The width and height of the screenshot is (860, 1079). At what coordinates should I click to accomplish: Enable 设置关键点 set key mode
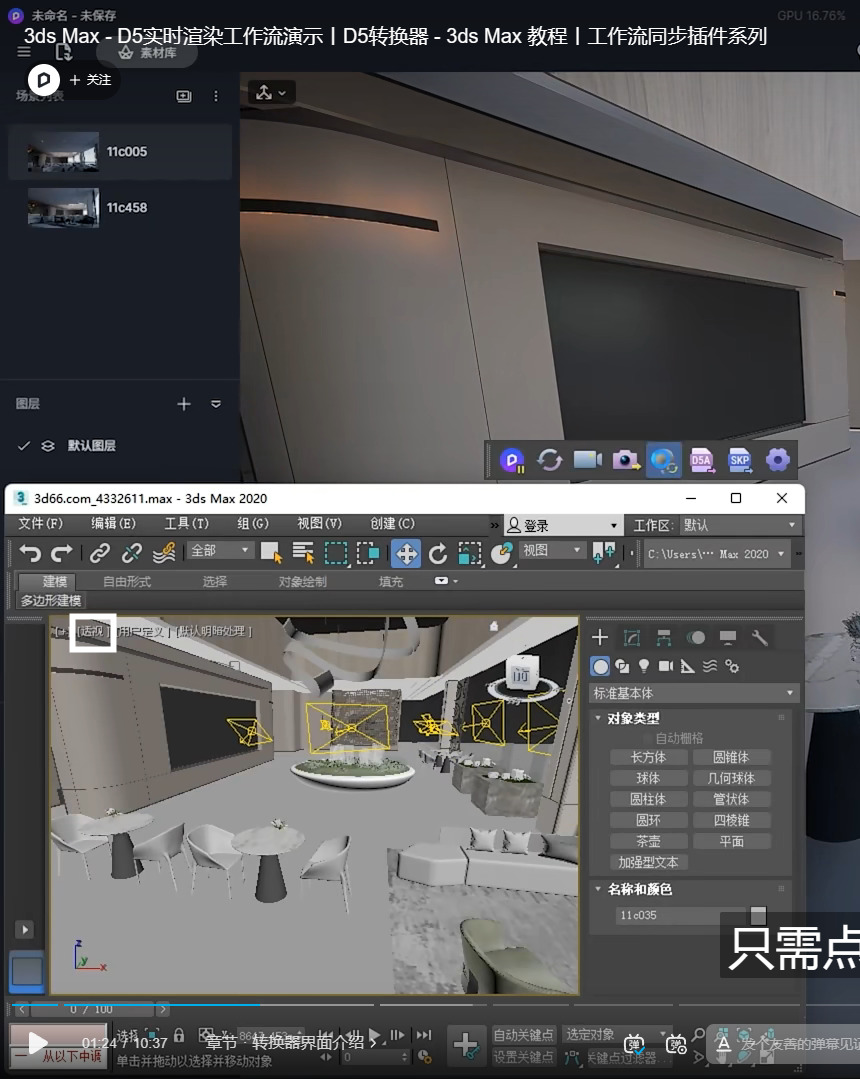[523, 1055]
